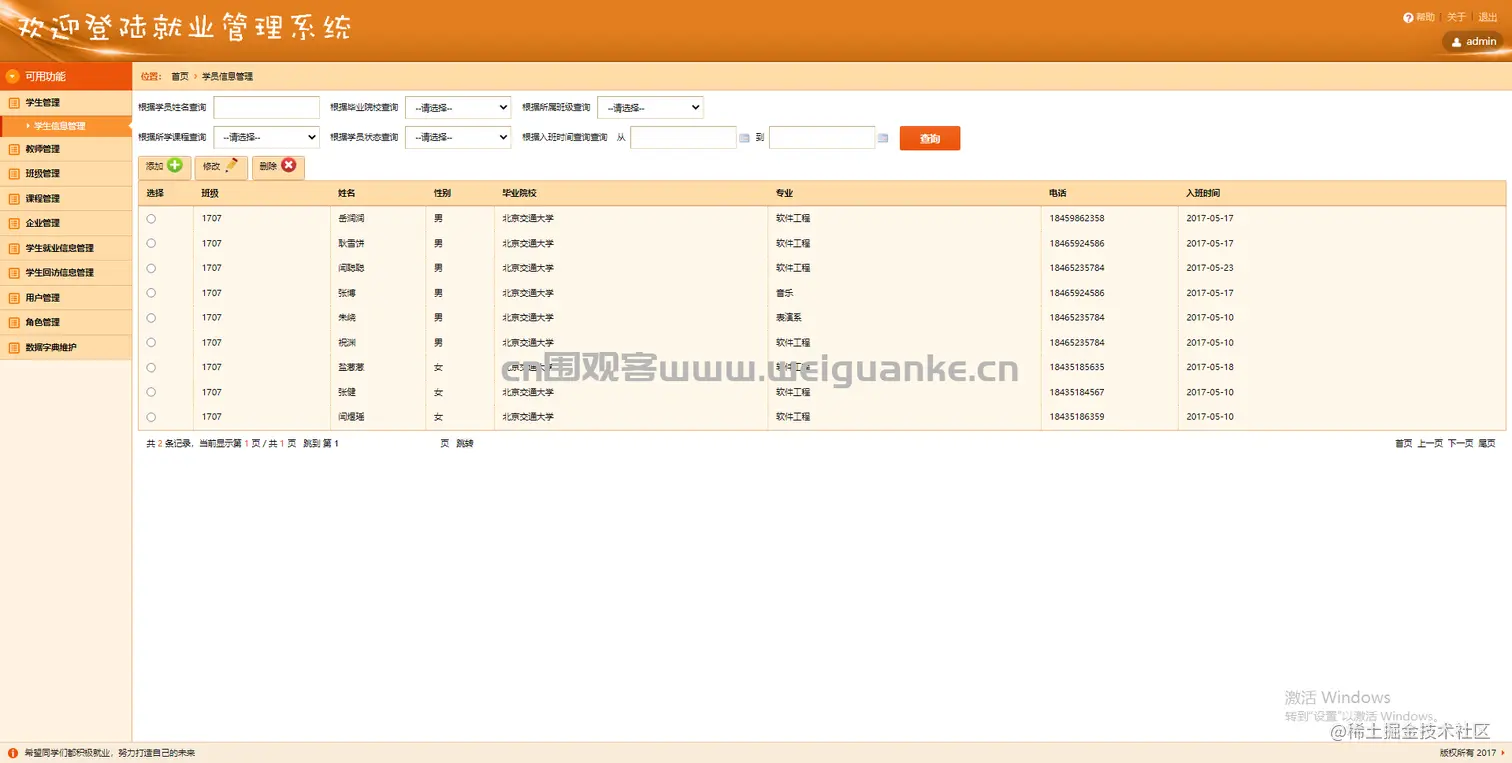Viewport: 1512px width, 763px height.
Task: Click the 尾页 pagination link
Action: click(1487, 443)
